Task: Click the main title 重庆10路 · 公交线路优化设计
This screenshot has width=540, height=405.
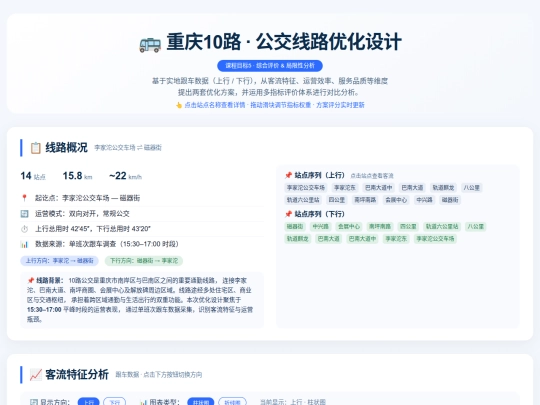Action: tap(284, 42)
